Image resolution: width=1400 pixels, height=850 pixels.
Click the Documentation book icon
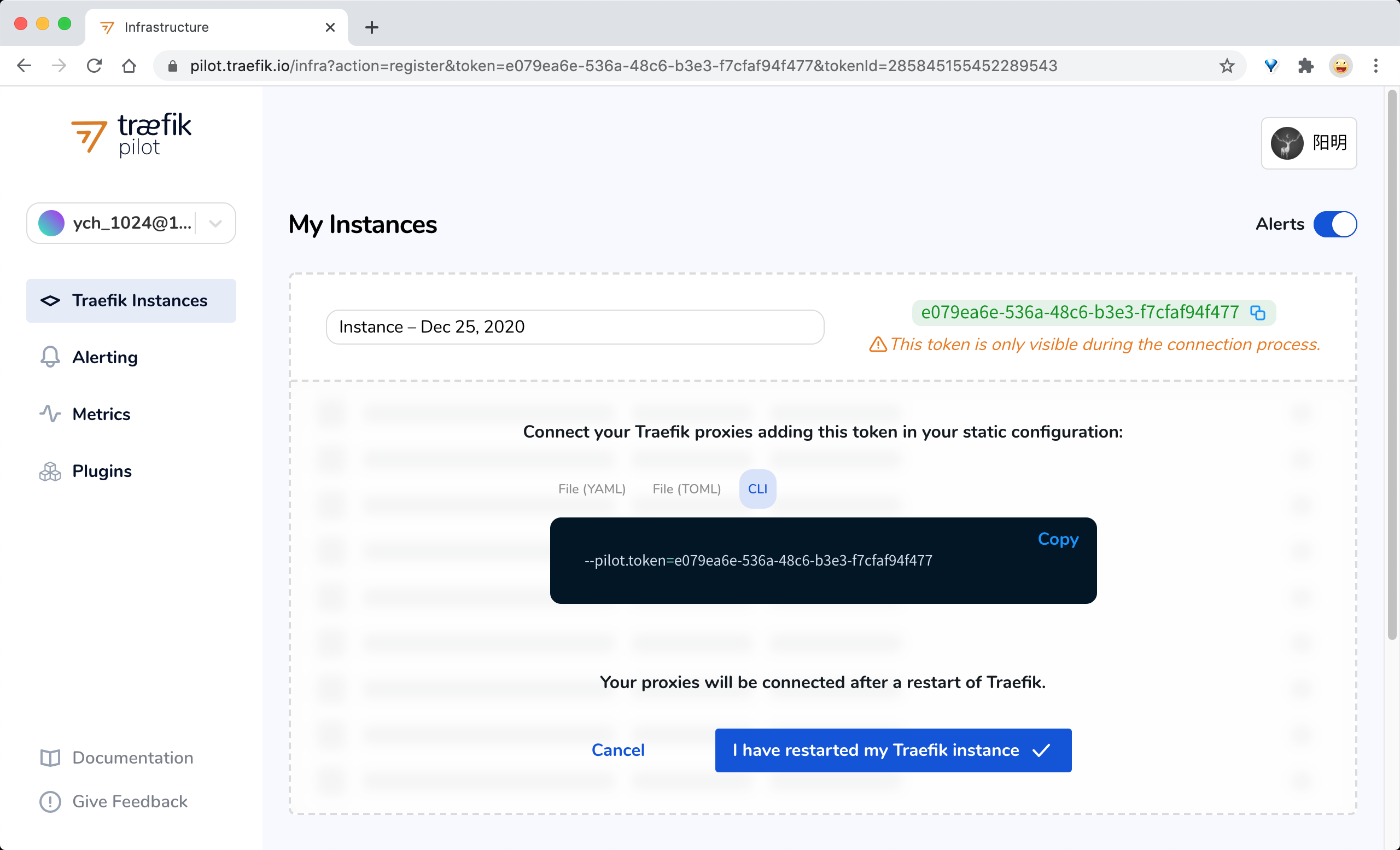click(50, 758)
